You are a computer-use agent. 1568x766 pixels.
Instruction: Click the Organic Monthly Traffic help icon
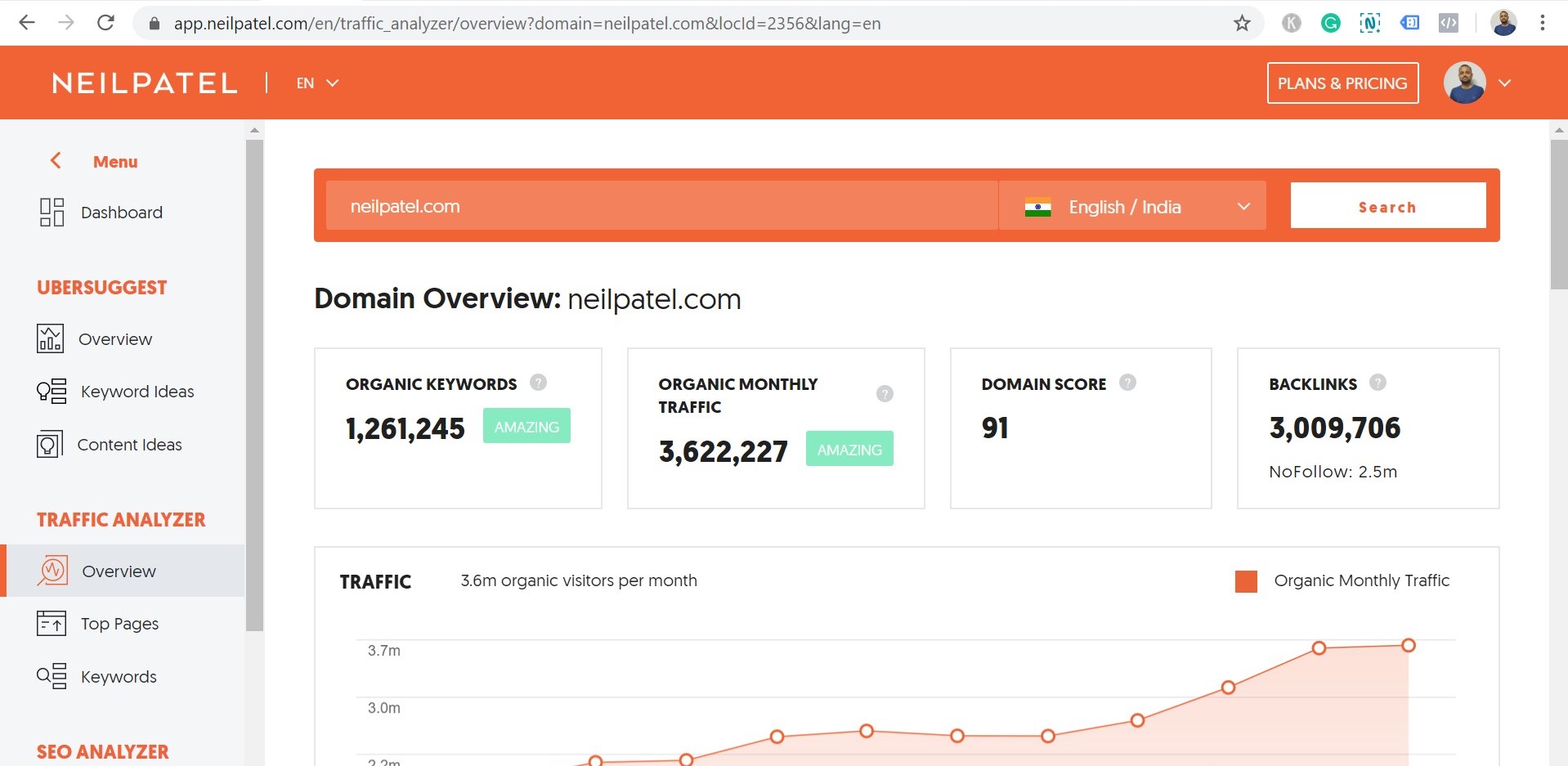[885, 393]
